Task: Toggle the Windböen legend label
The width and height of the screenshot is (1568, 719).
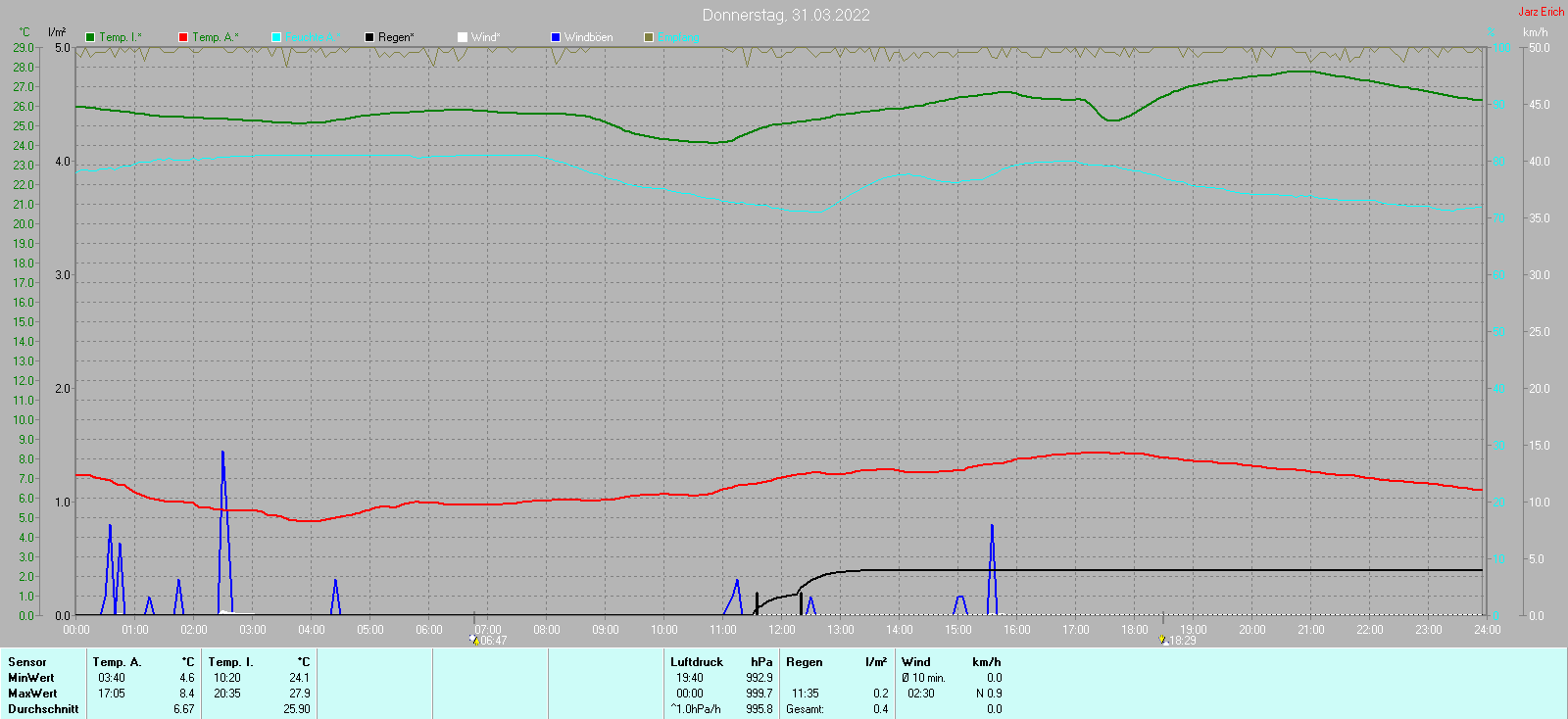Action: pos(589,37)
